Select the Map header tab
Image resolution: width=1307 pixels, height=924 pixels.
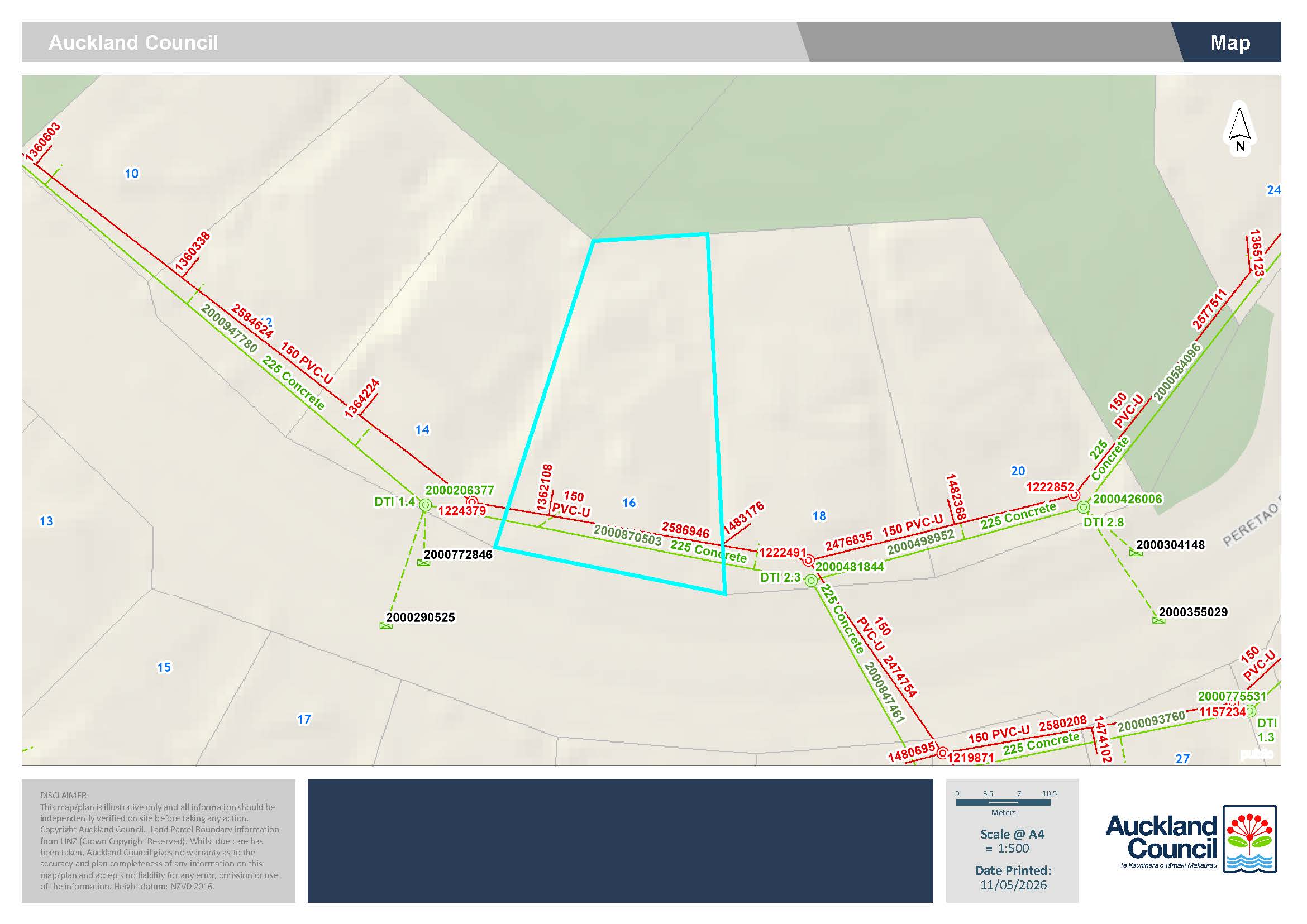click(1229, 42)
